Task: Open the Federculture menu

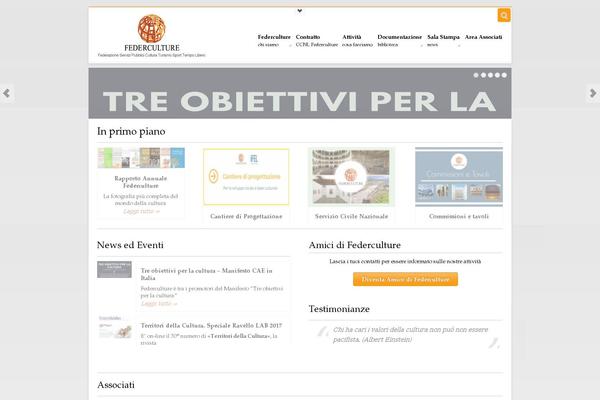Action: 274,40
